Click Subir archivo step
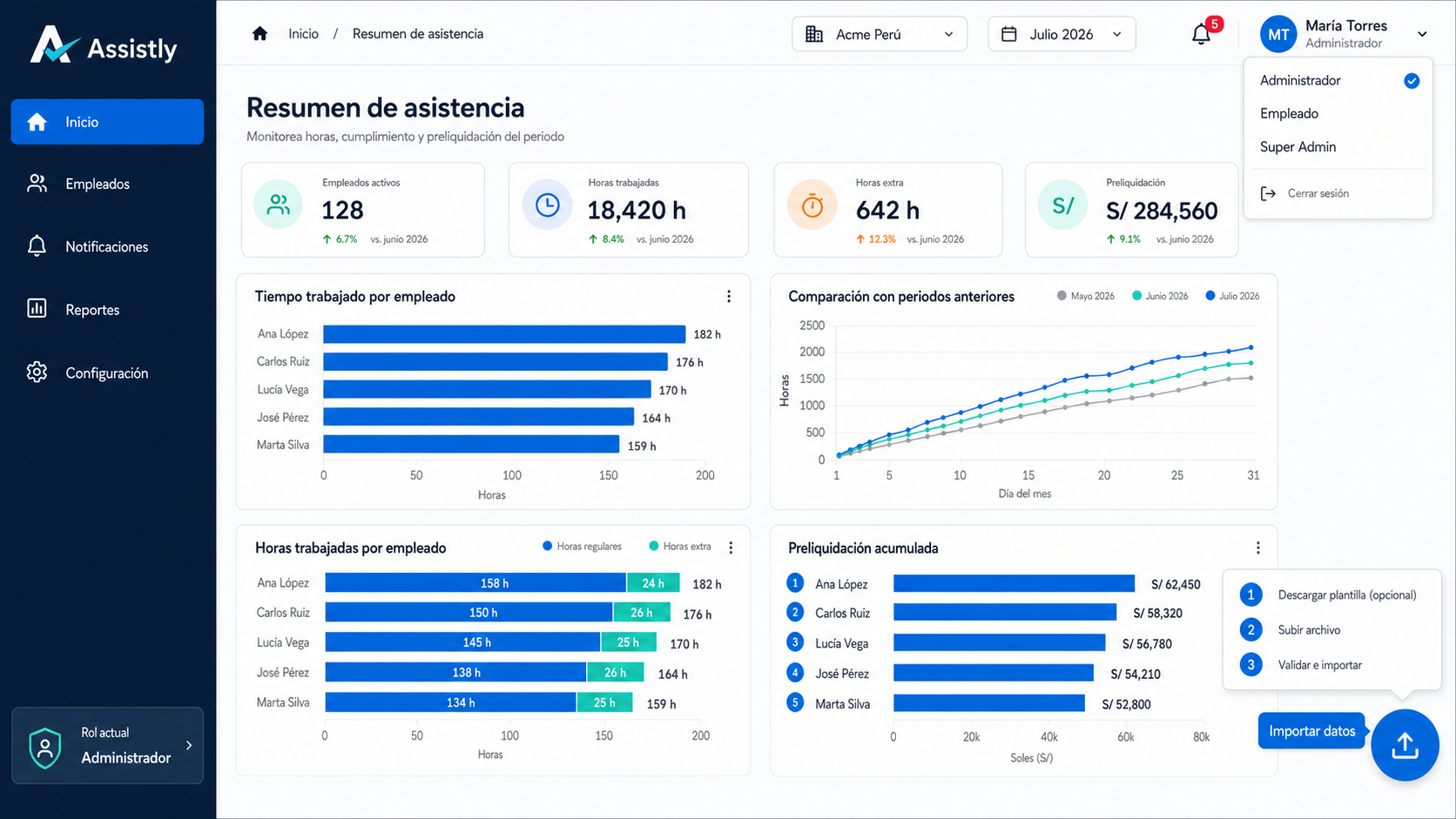Viewport: 1456px width, 819px height. [1309, 630]
